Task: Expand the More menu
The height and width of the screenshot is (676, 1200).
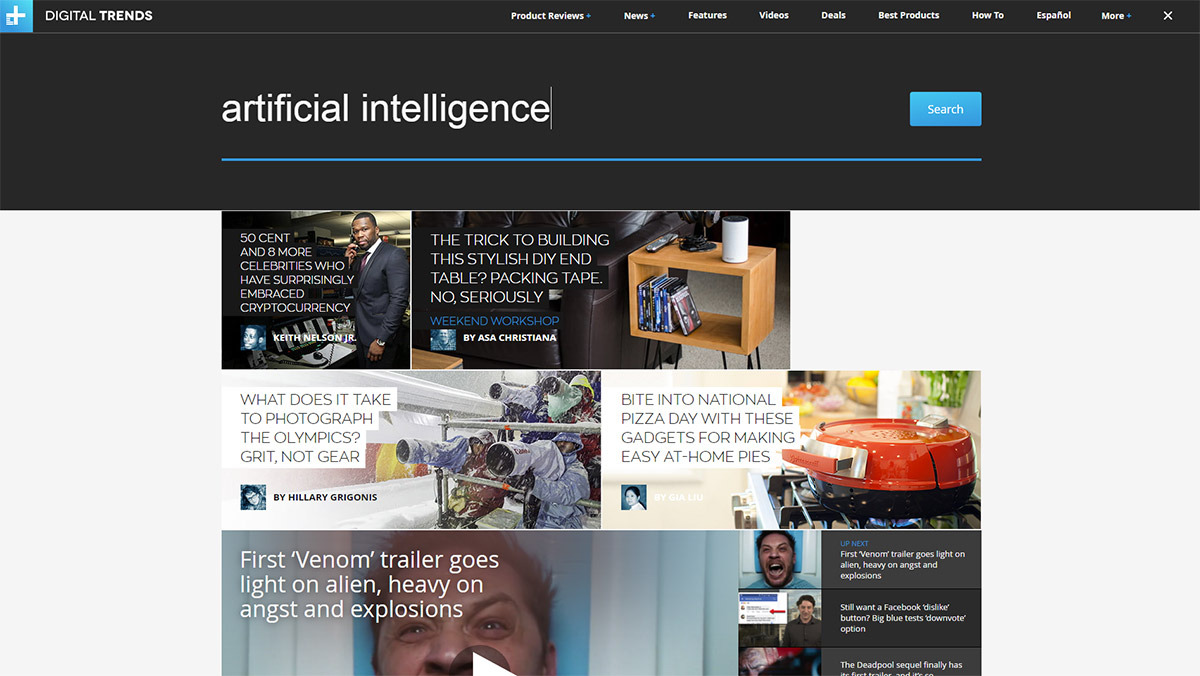Action: click(1117, 16)
